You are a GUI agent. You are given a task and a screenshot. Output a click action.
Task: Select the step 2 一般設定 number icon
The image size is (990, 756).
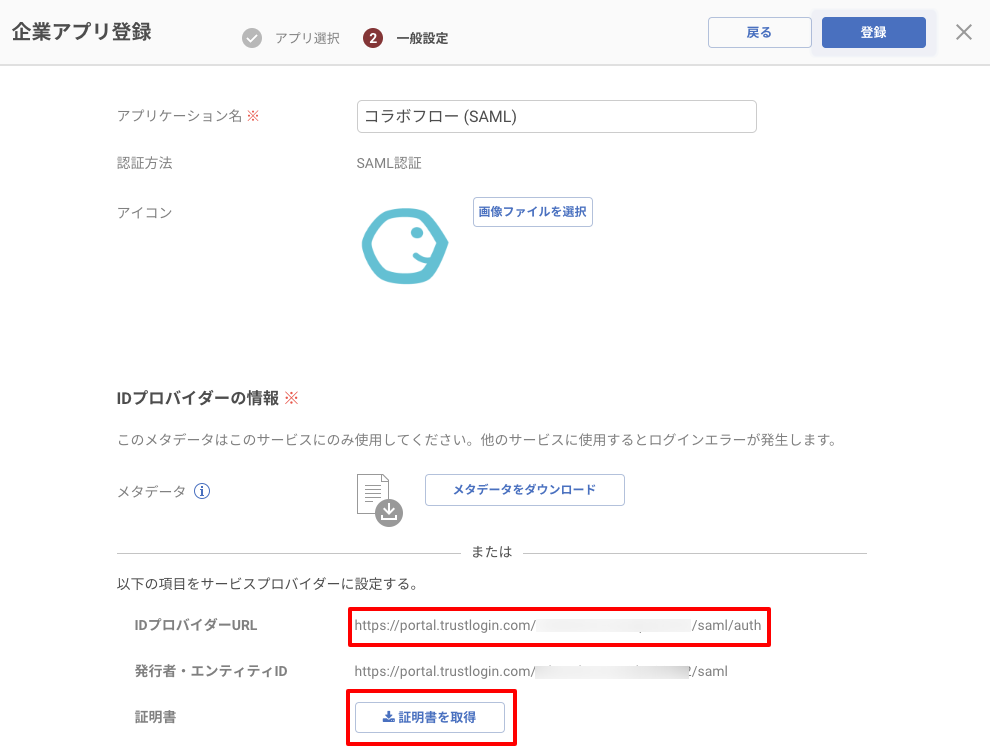tap(373, 38)
